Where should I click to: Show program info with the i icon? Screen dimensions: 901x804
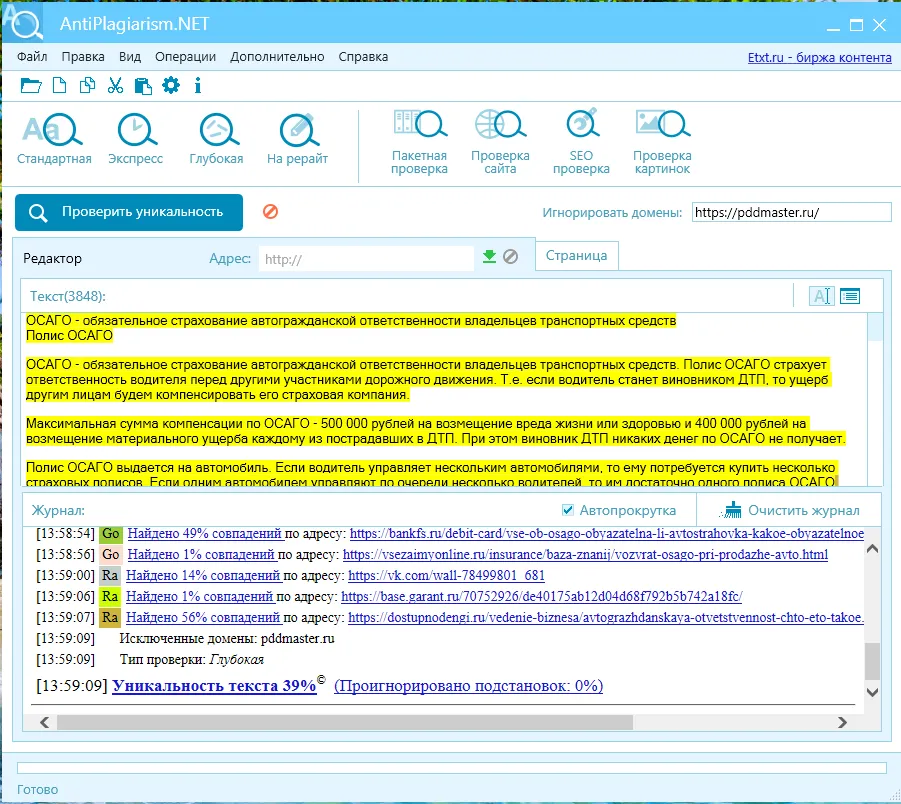pos(198,86)
